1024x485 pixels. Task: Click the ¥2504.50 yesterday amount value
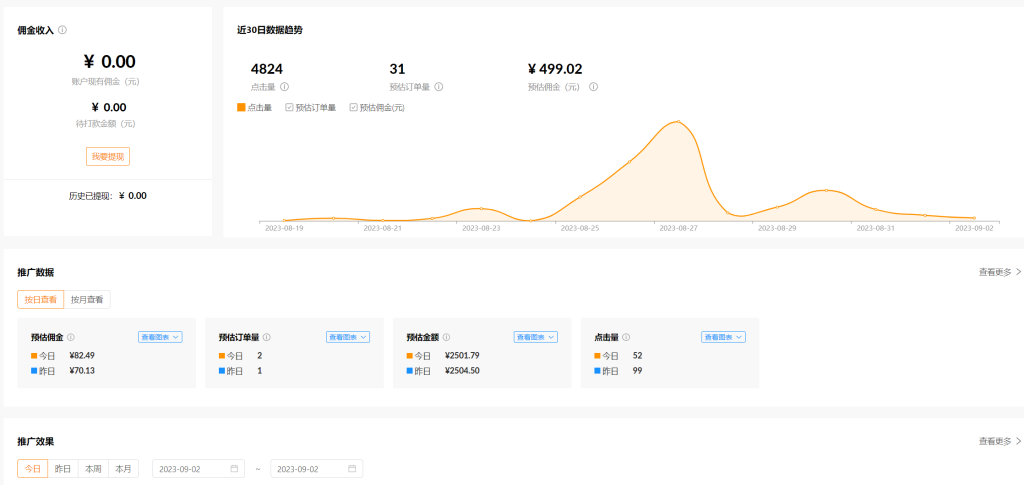tap(462, 371)
